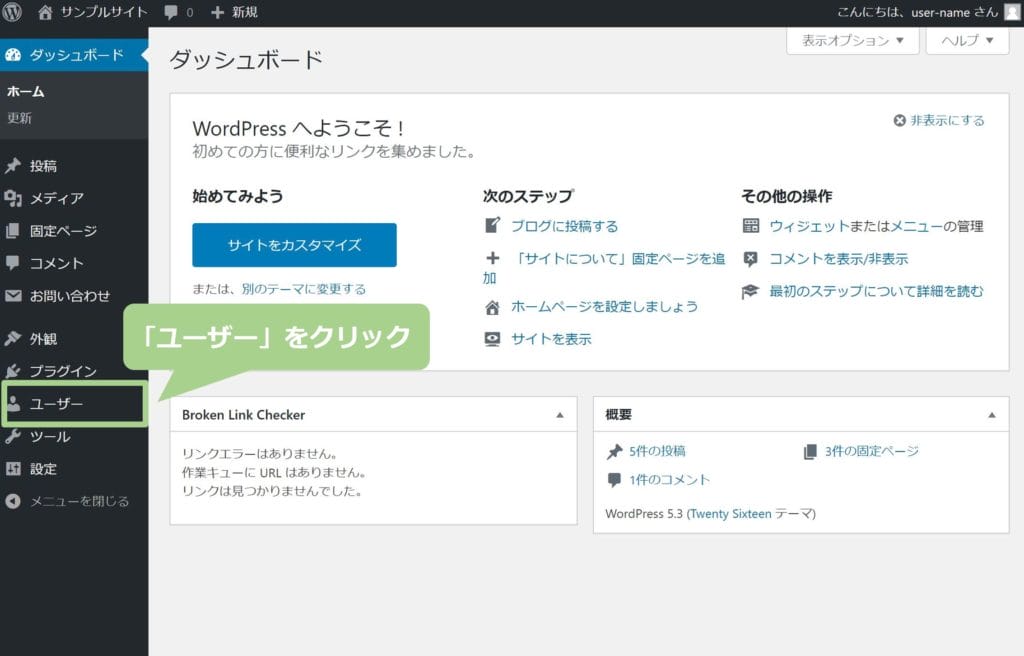Click the graduation cap icon beside 最初のステップ
The width and height of the screenshot is (1024, 656).
coord(750,291)
